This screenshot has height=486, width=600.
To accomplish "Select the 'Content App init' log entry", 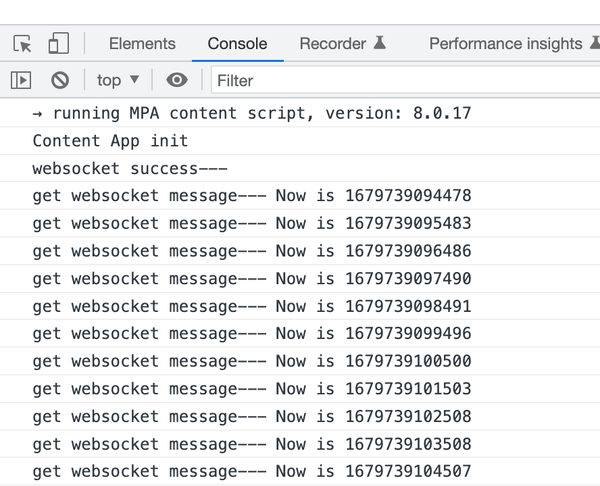I will tap(110, 141).
